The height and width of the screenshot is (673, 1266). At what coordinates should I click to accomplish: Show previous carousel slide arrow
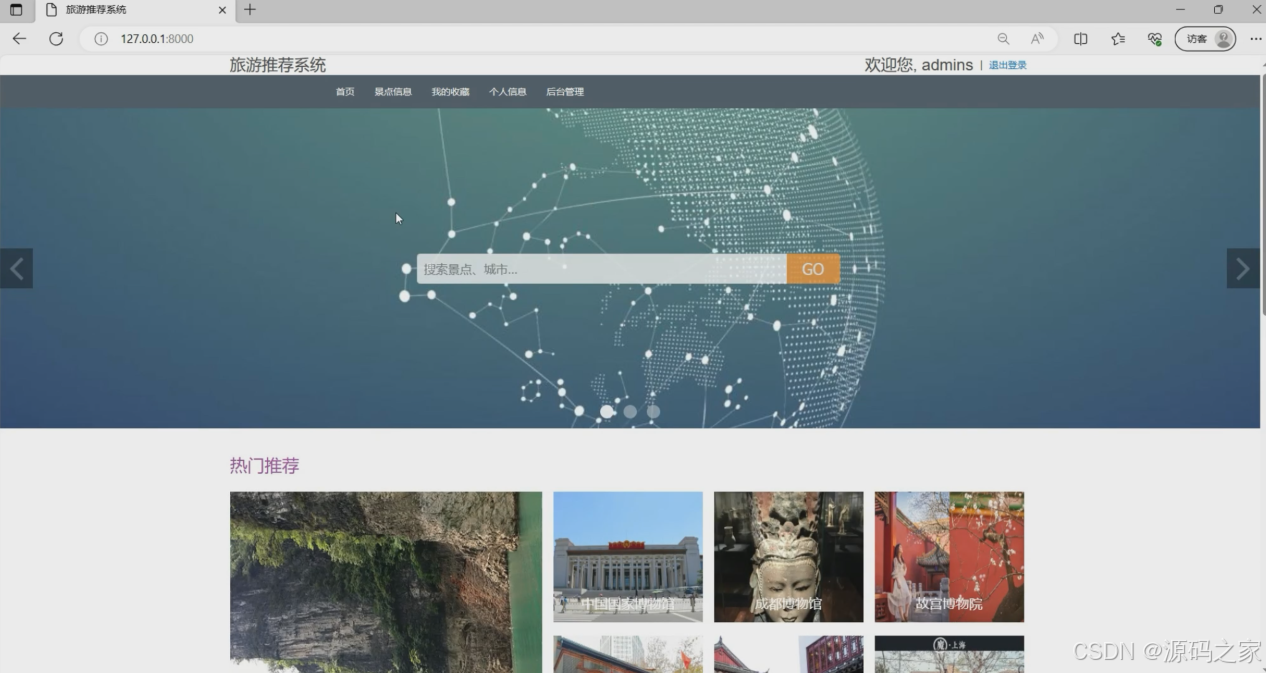16,268
